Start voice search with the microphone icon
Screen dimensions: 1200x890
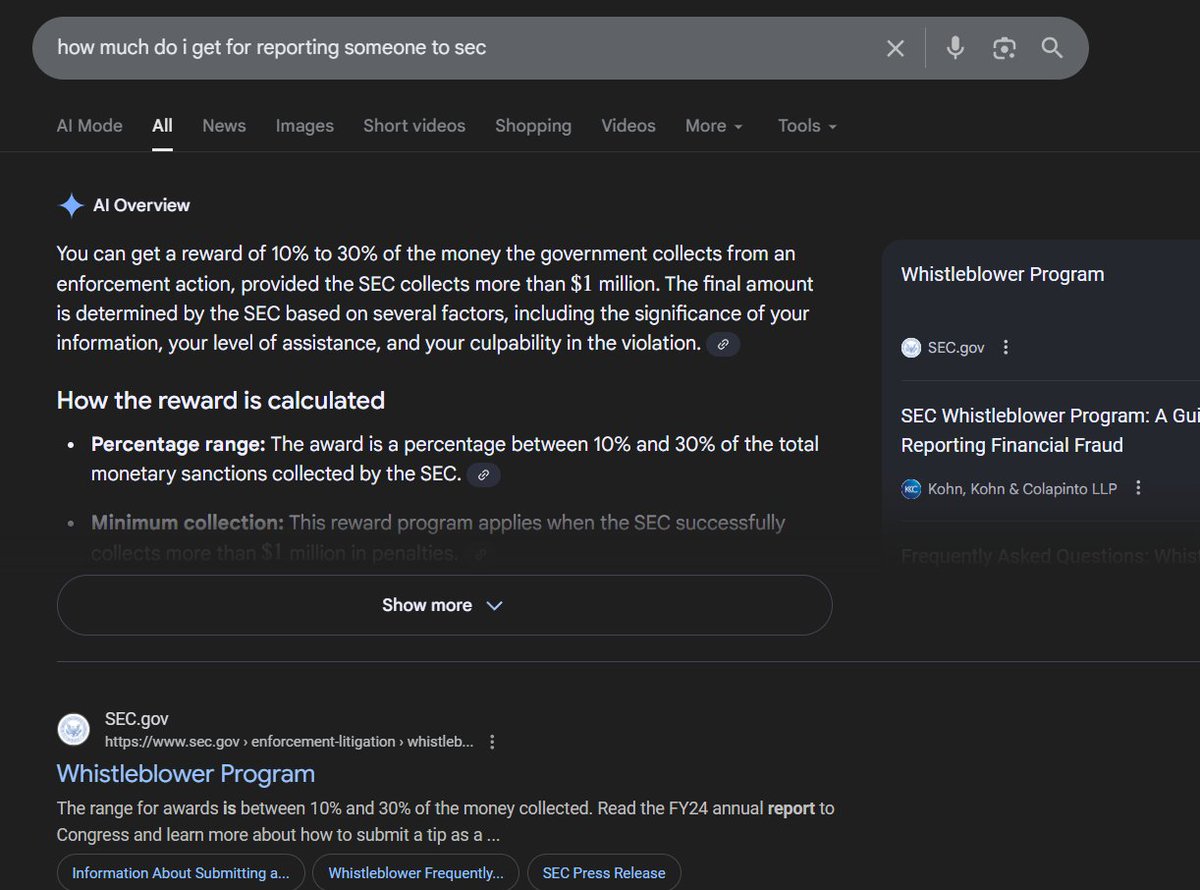click(x=955, y=48)
